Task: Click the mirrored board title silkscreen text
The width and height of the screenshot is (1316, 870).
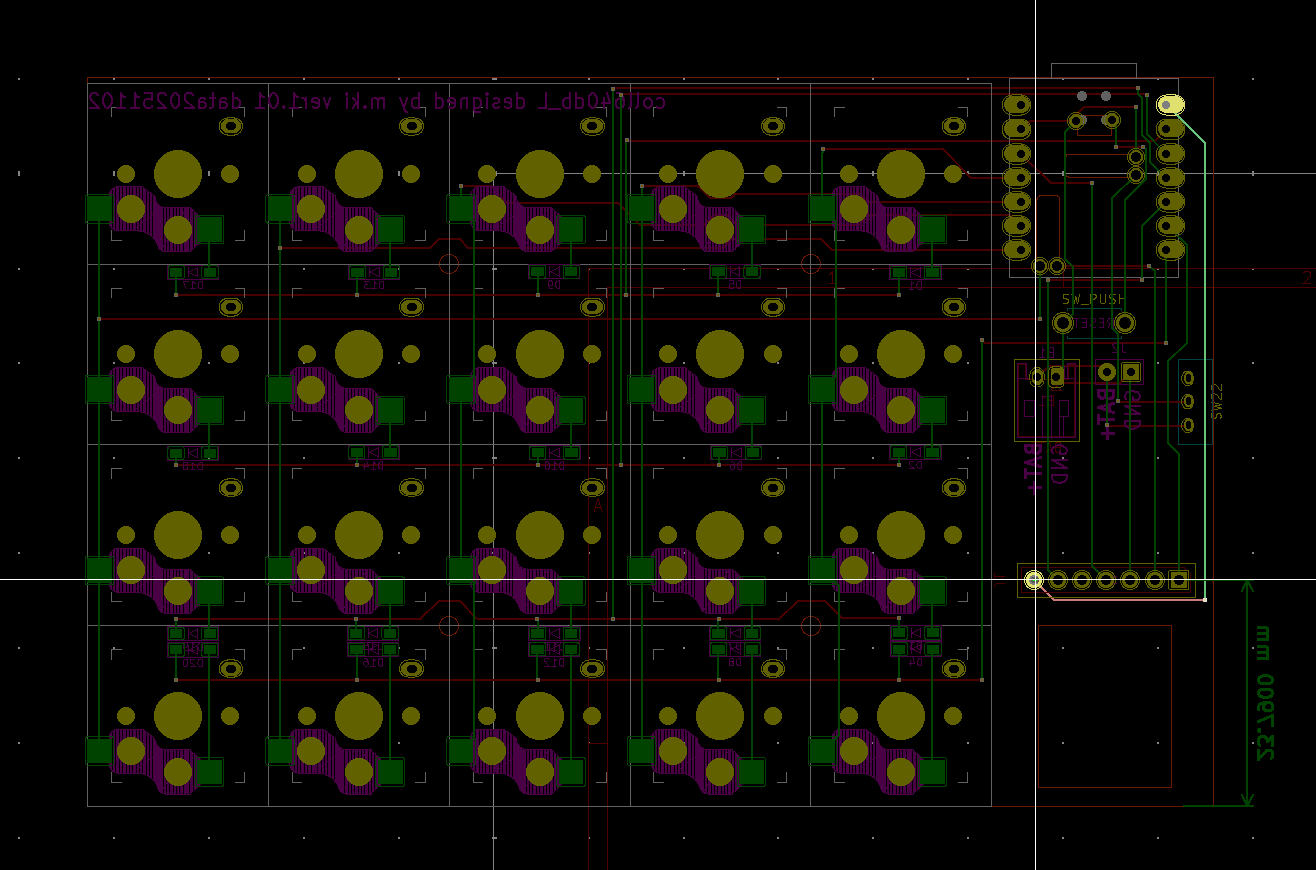Action: point(377,101)
